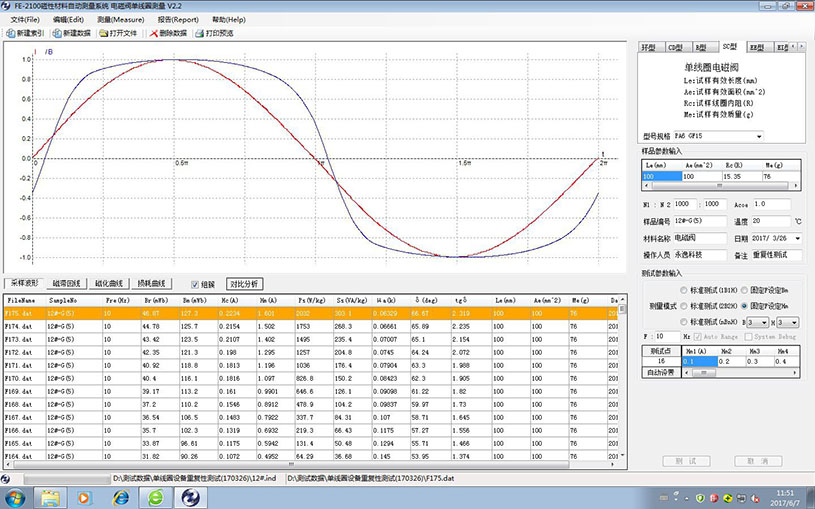This screenshot has width=815, height=509.
Task: Click the red circular tray icon
Action: (714, 498)
